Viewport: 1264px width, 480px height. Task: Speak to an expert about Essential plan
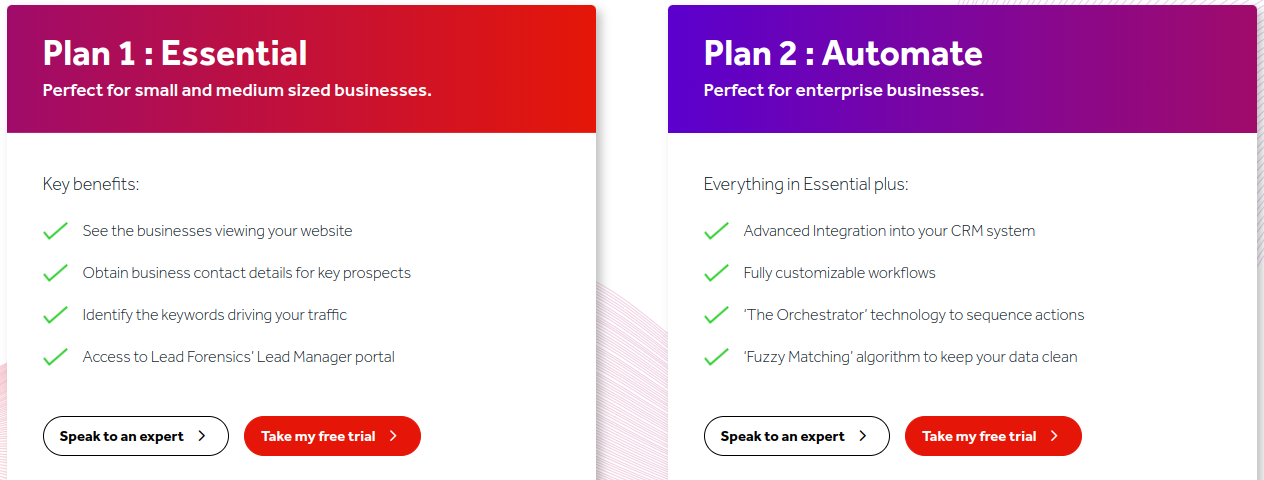[x=136, y=436]
